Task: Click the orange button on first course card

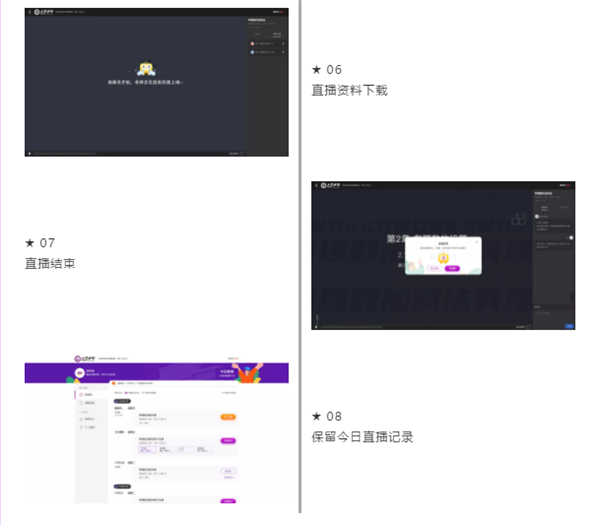Action: 227,417
